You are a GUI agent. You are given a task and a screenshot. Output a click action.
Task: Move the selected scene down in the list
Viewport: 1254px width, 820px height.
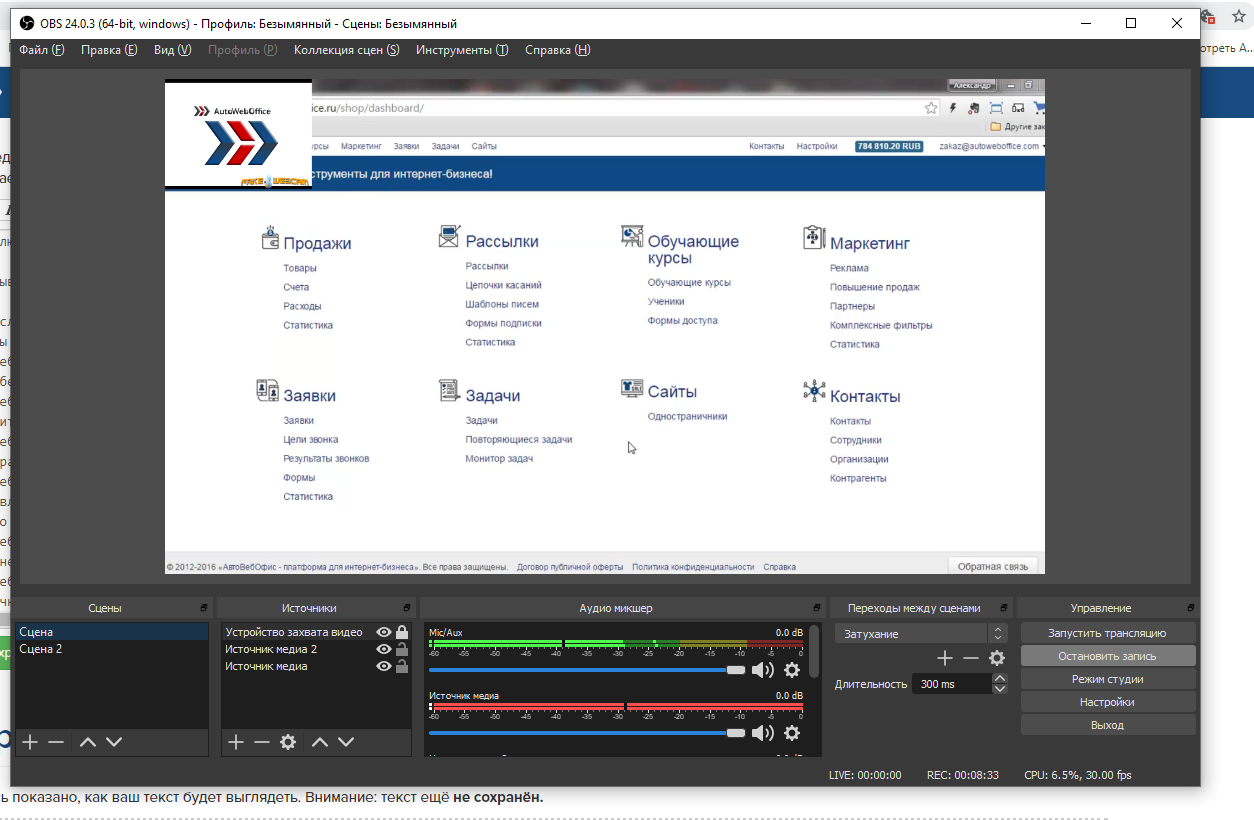(x=114, y=742)
